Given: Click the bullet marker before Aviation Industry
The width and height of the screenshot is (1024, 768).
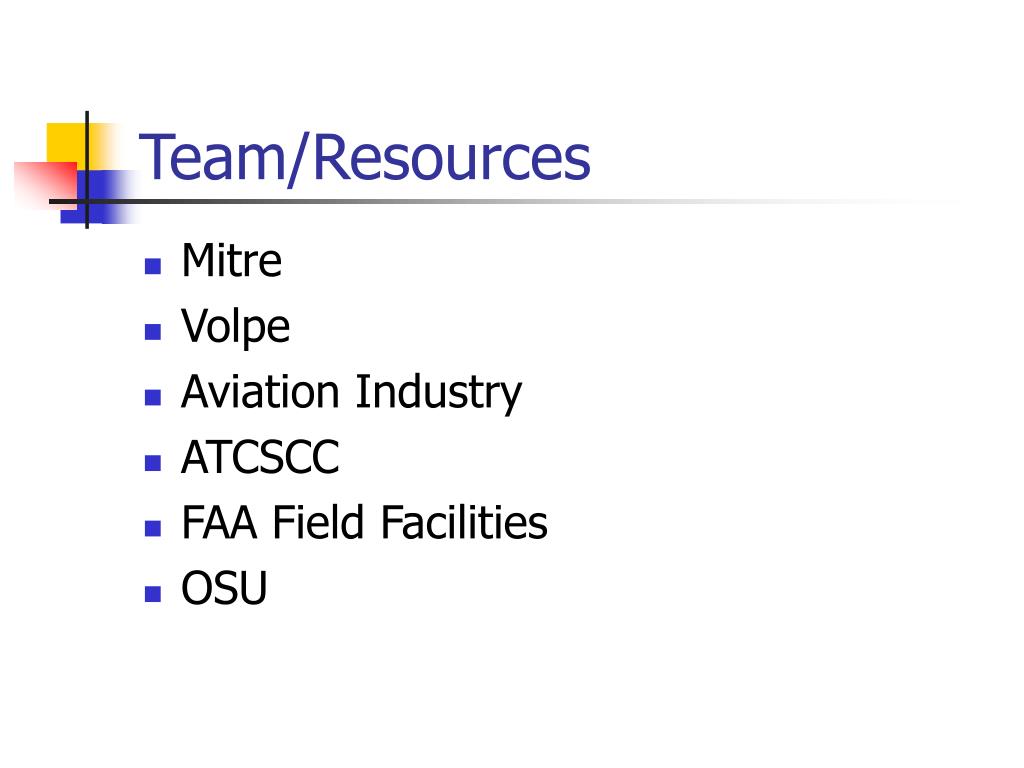Looking at the screenshot, I should click(x=153, y=397).
